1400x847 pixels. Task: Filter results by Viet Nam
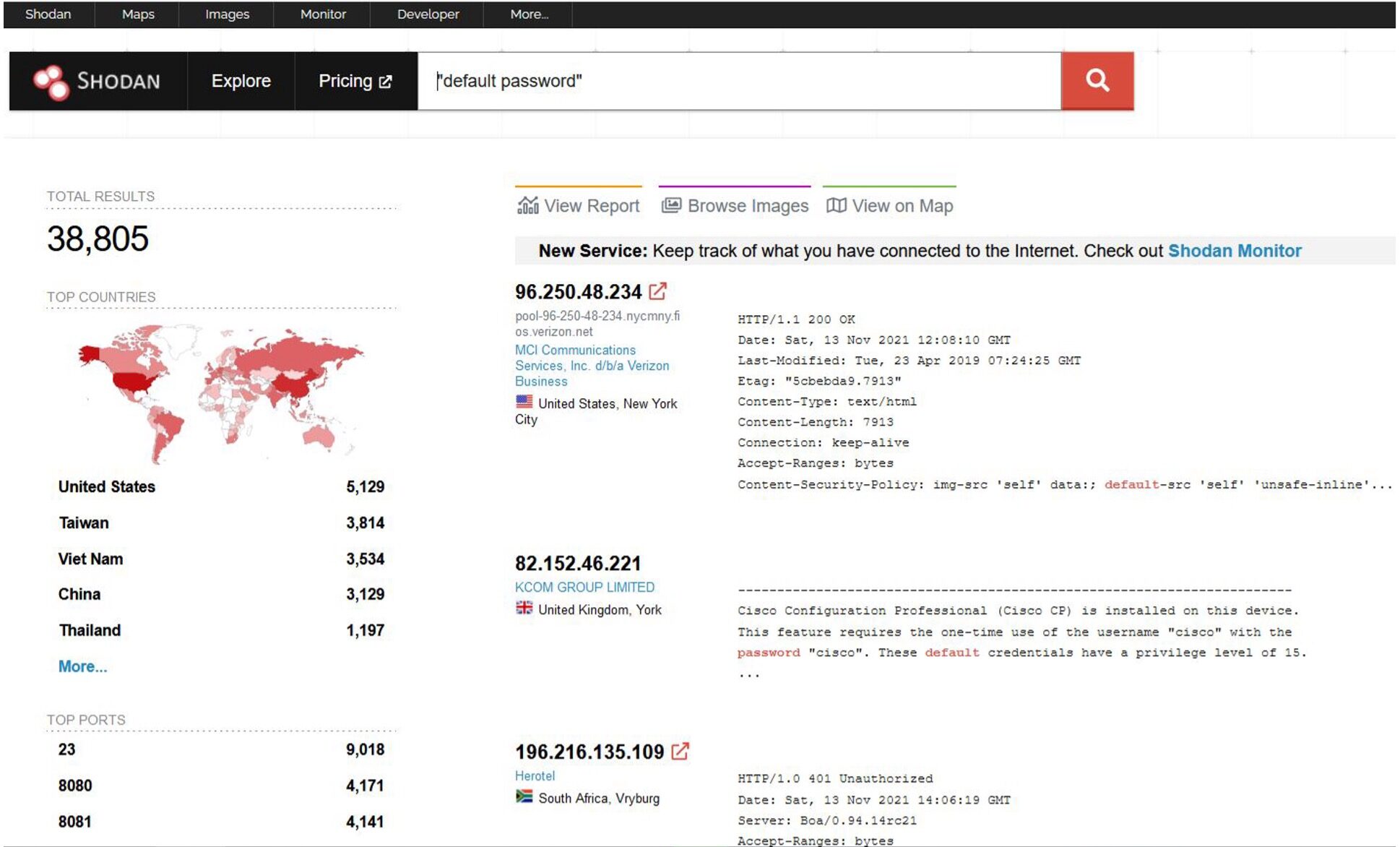tap(90, 559)
